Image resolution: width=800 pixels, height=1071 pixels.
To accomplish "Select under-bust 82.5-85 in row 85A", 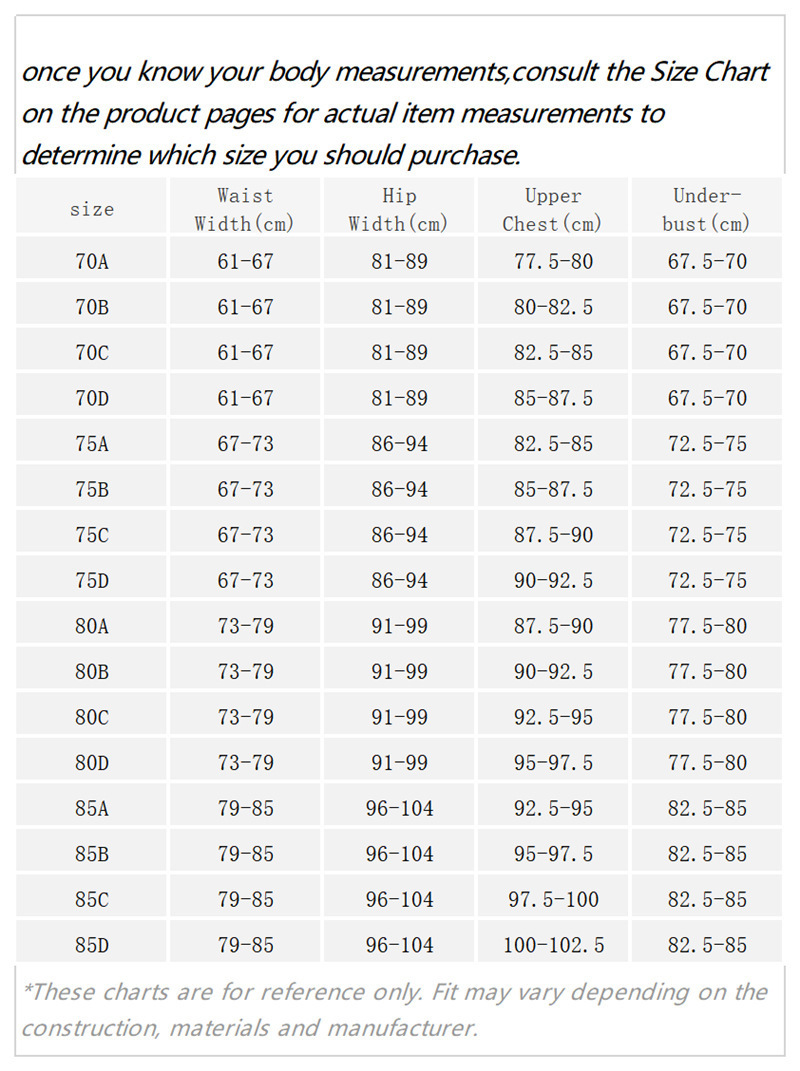I will 707,808.
